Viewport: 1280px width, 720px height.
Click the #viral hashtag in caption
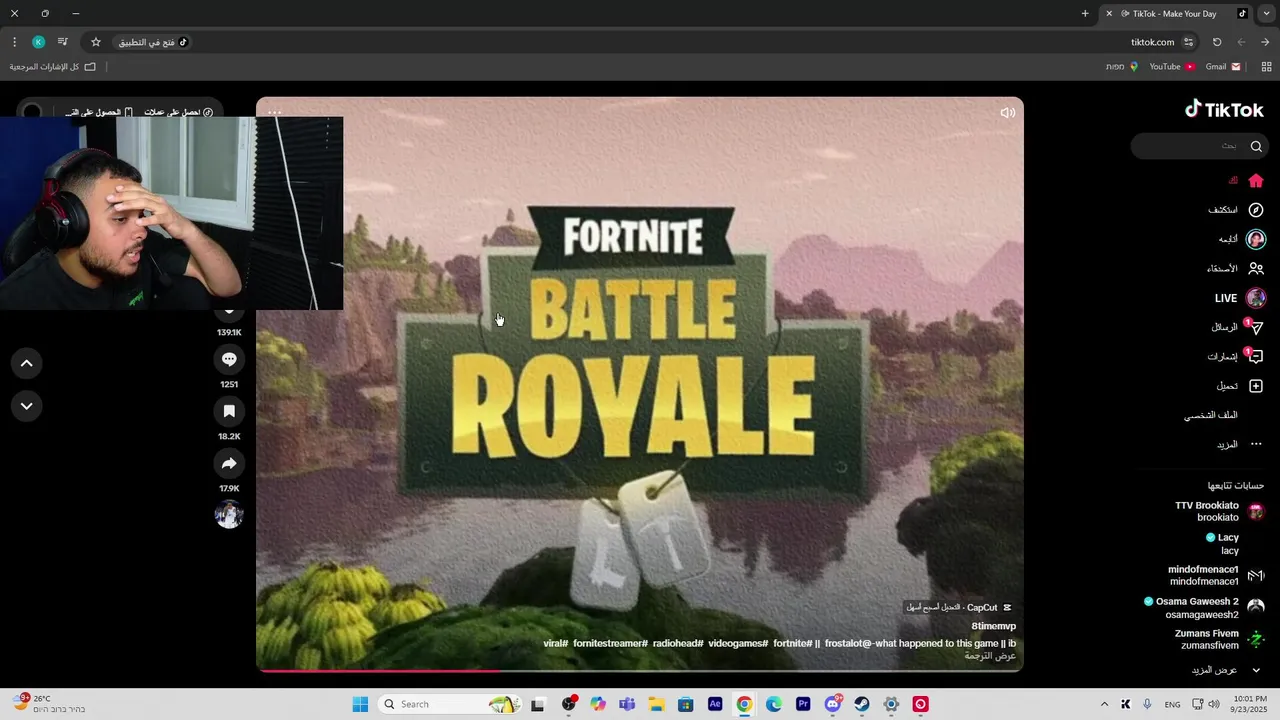coord(555,643)
